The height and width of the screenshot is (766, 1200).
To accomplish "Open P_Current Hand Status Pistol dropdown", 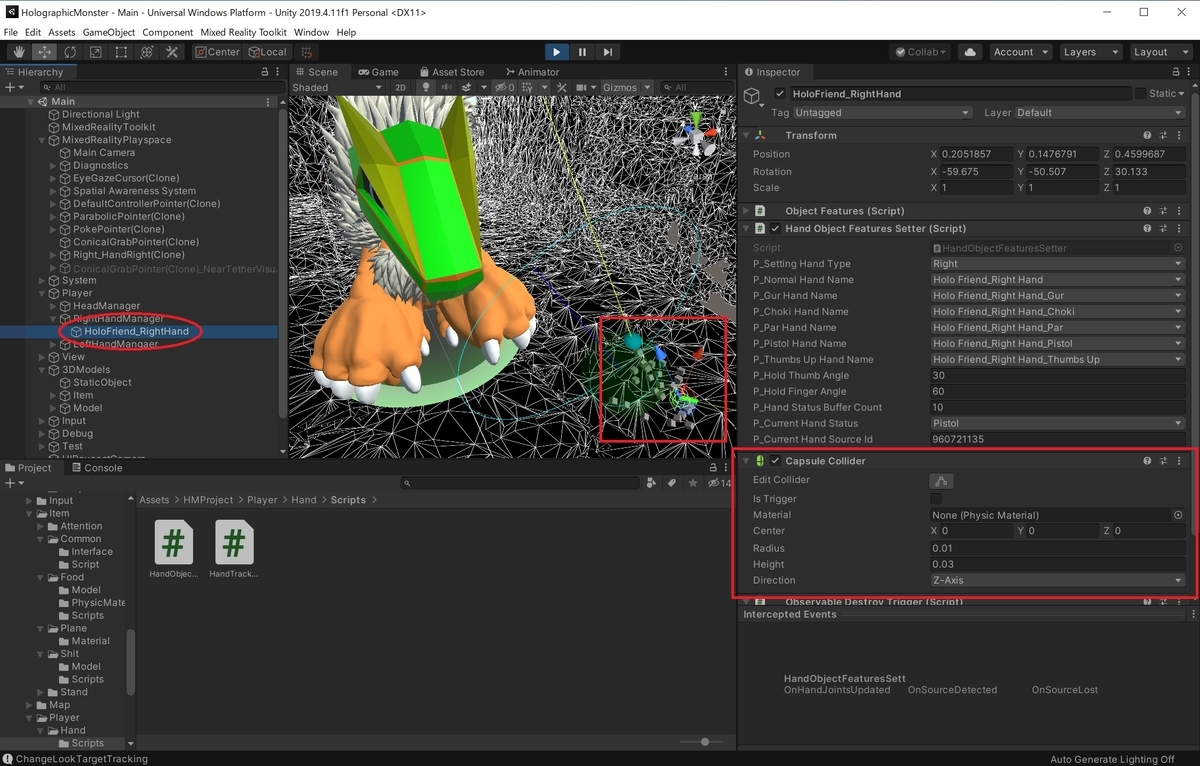I will 1057,423.
